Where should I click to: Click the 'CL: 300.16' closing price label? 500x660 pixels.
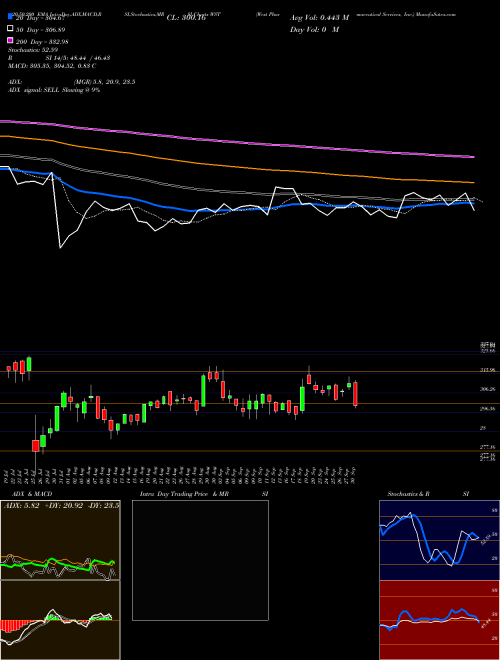[186, 18]
